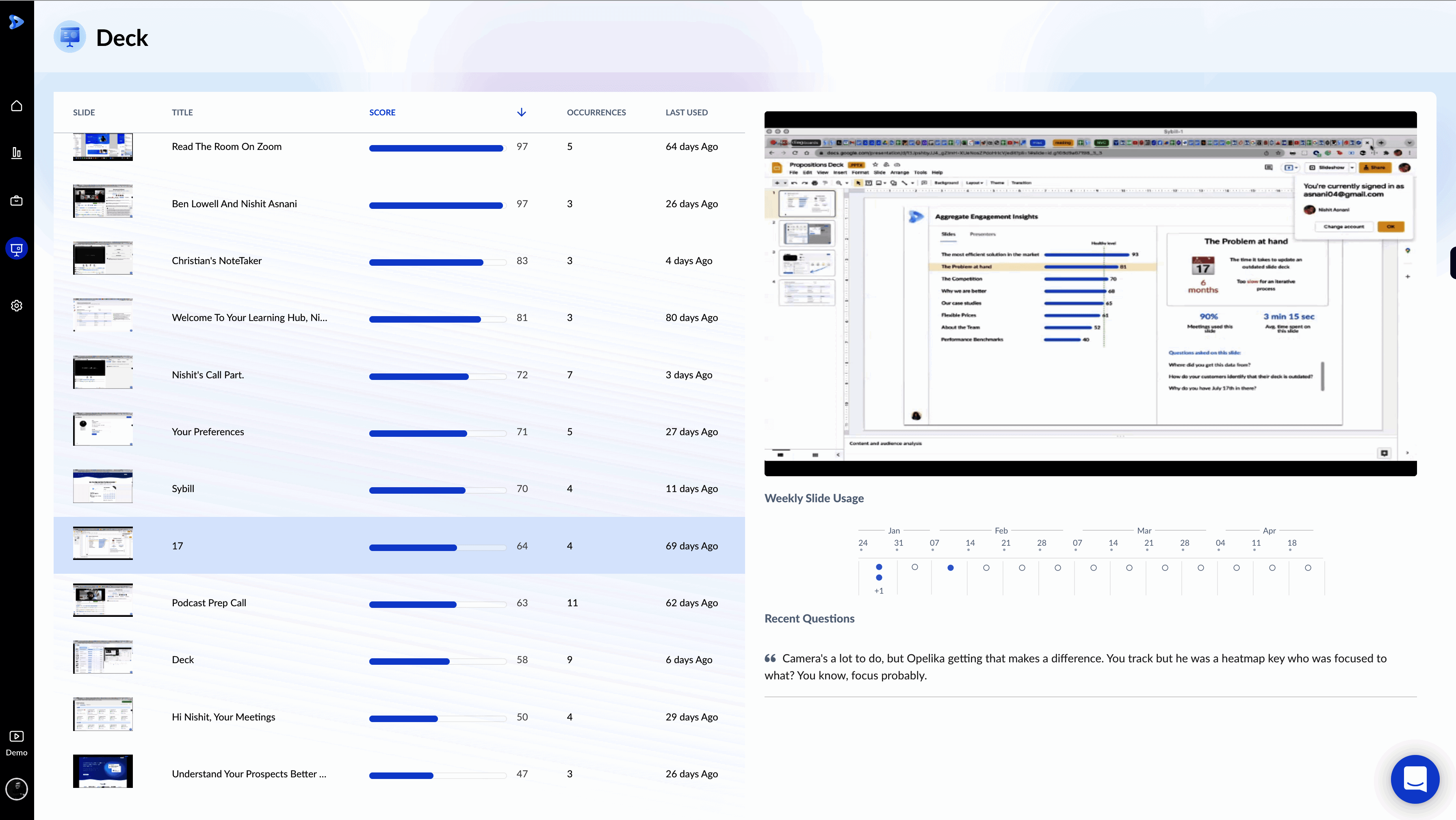Open the briefcase deals icon
This screenshot has height=820, width=1456.
coord(16,201)
